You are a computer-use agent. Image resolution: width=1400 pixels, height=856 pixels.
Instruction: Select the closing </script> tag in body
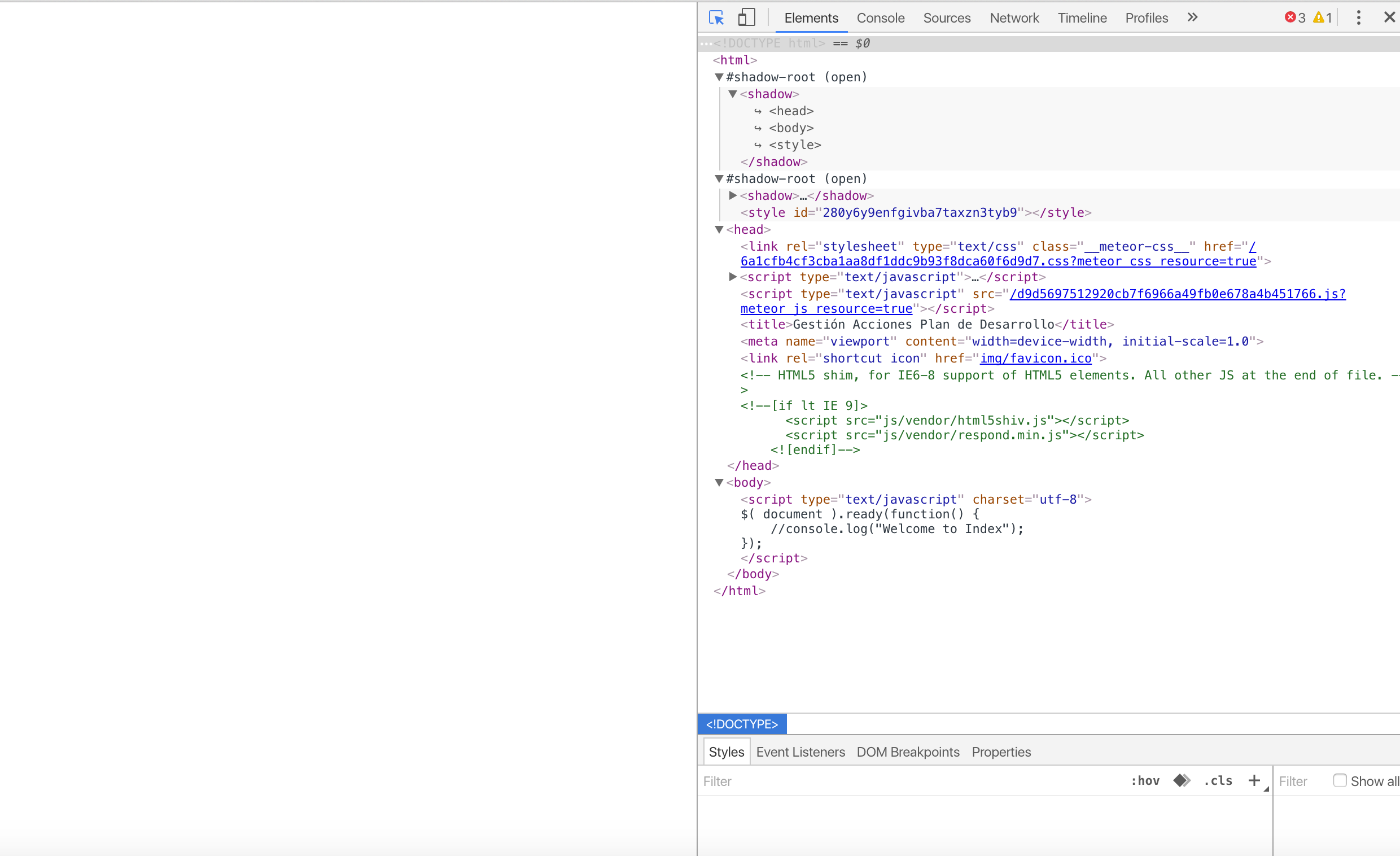coord(774,558)
